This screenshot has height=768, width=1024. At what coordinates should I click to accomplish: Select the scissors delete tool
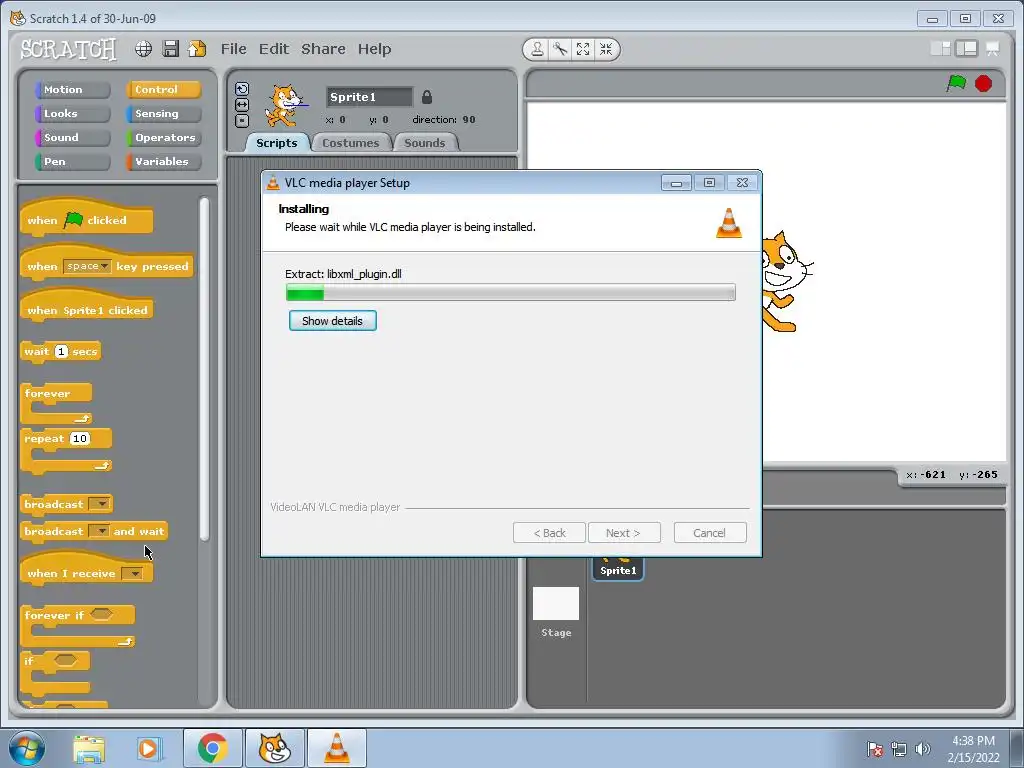pos(560,49)
